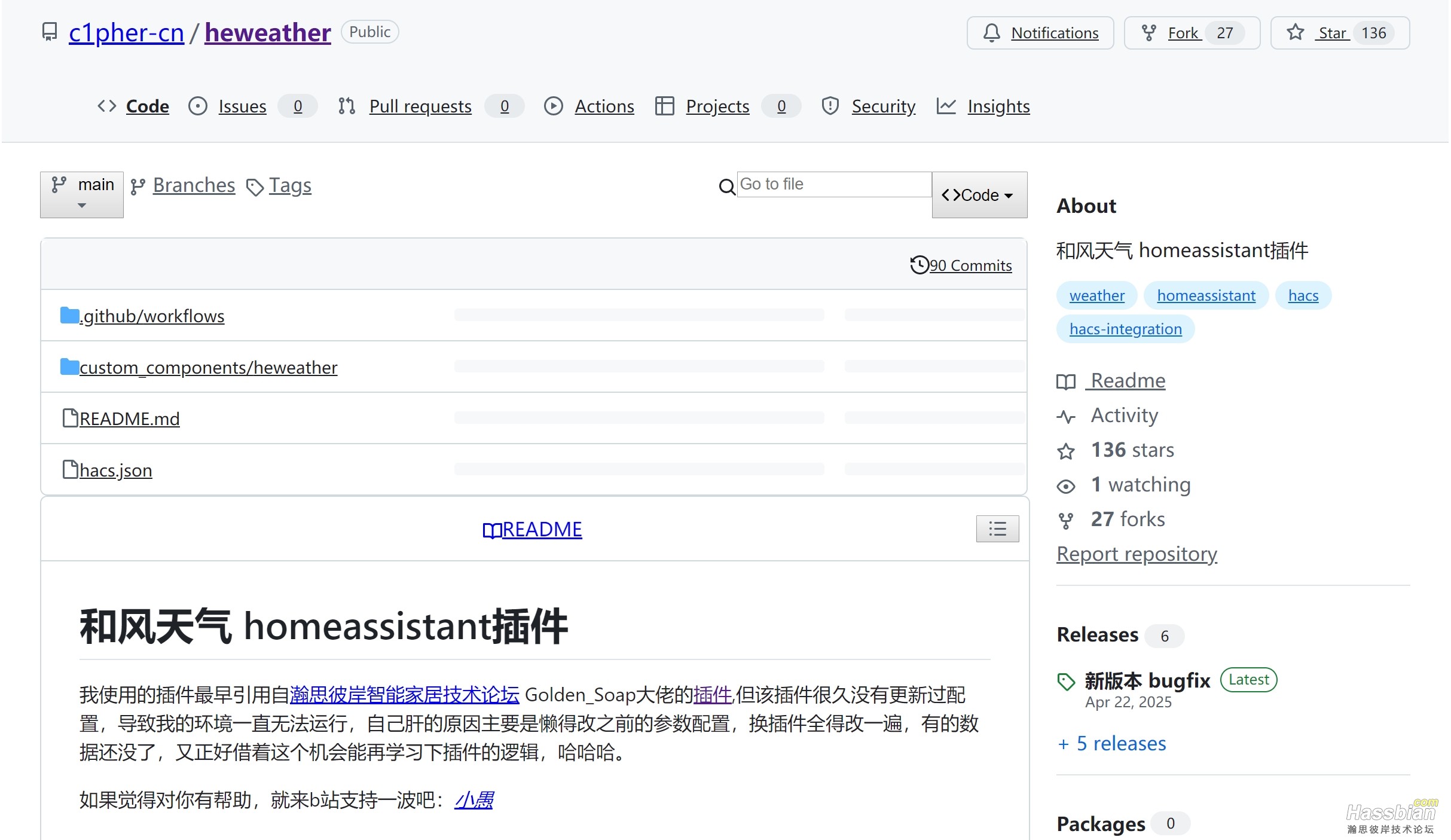The image size is (1451, 840).
Task: Click the stars icon in About sidebar
Action: pyautogui.click(x=1066, y=451)
